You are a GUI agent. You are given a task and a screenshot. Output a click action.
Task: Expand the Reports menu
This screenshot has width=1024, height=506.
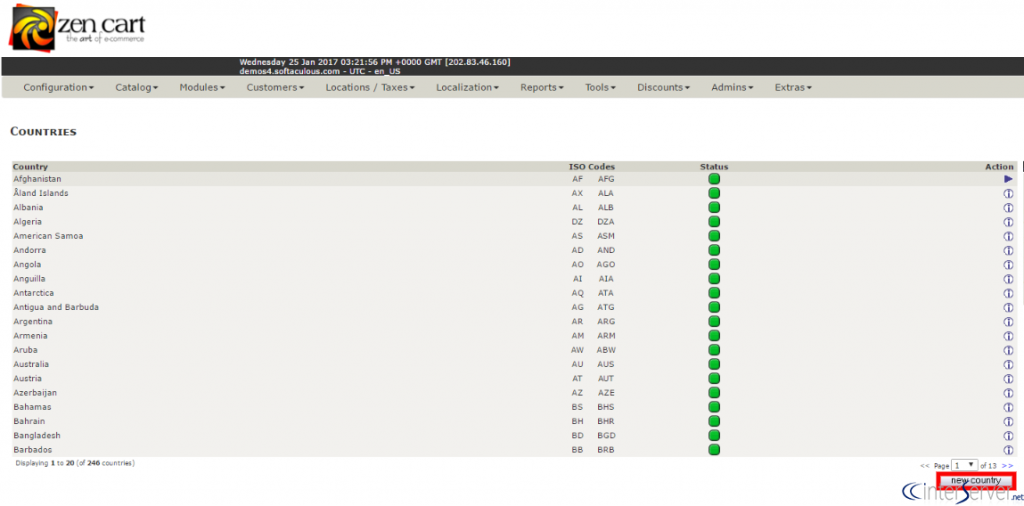(542, 87)
